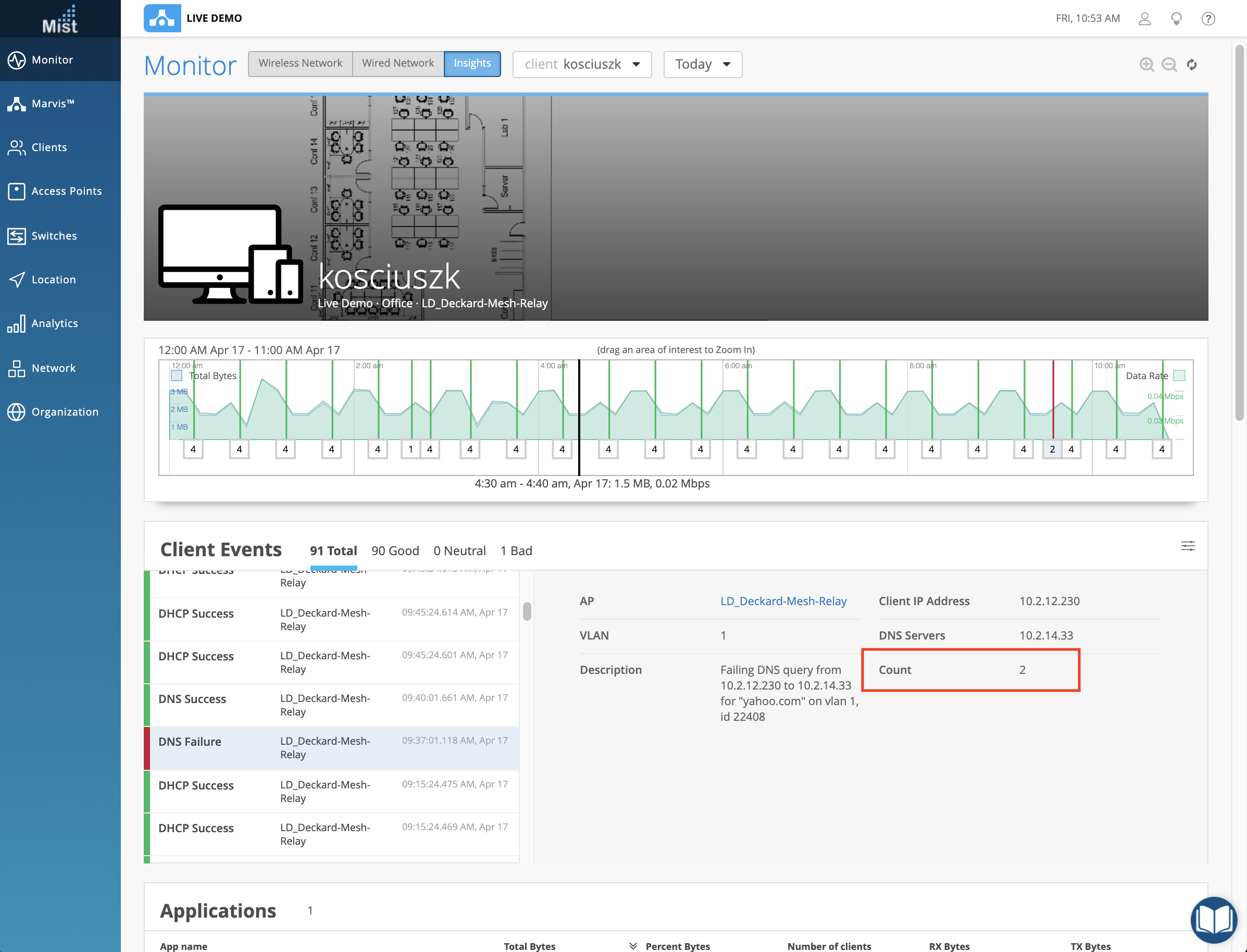Open the LD_Deckard-Mesh-Relay AP link

coord(783,600)
